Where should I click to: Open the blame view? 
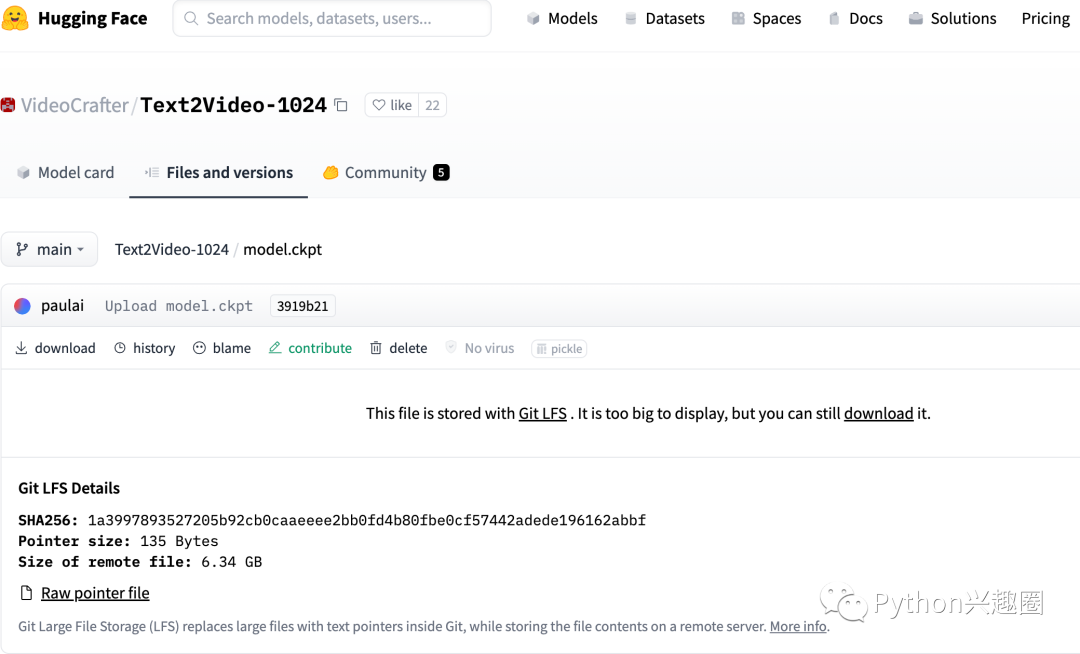coord(222,348)
